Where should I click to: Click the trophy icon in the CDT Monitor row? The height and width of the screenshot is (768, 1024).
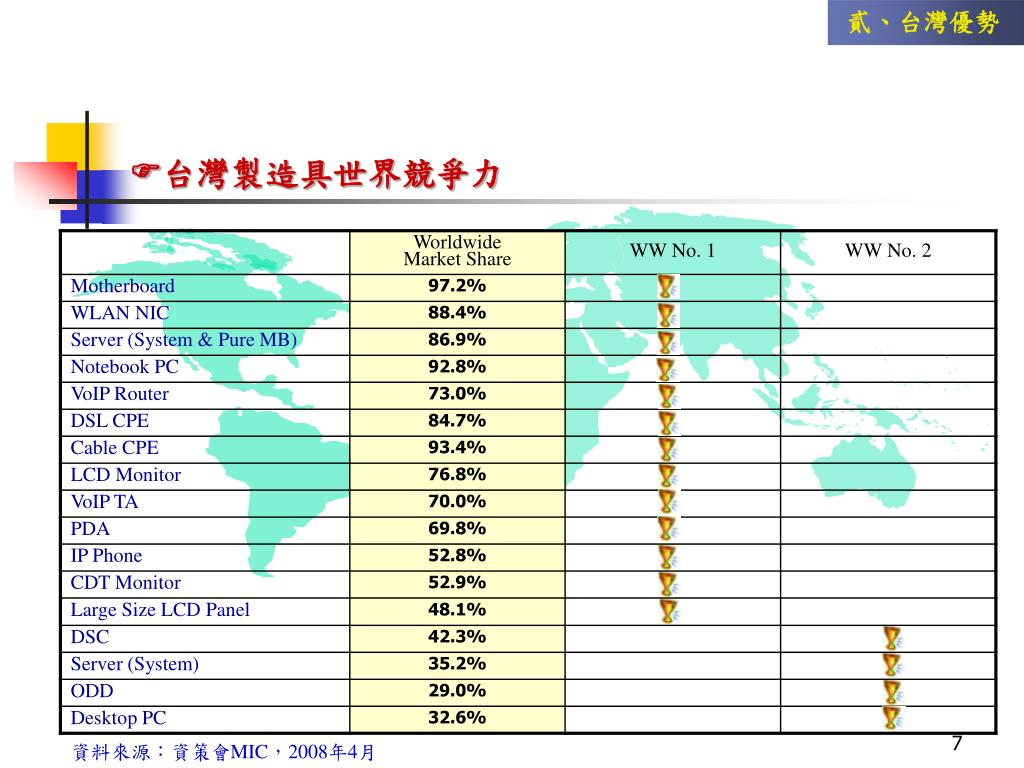pyautogui.click(x=667, y=583)
